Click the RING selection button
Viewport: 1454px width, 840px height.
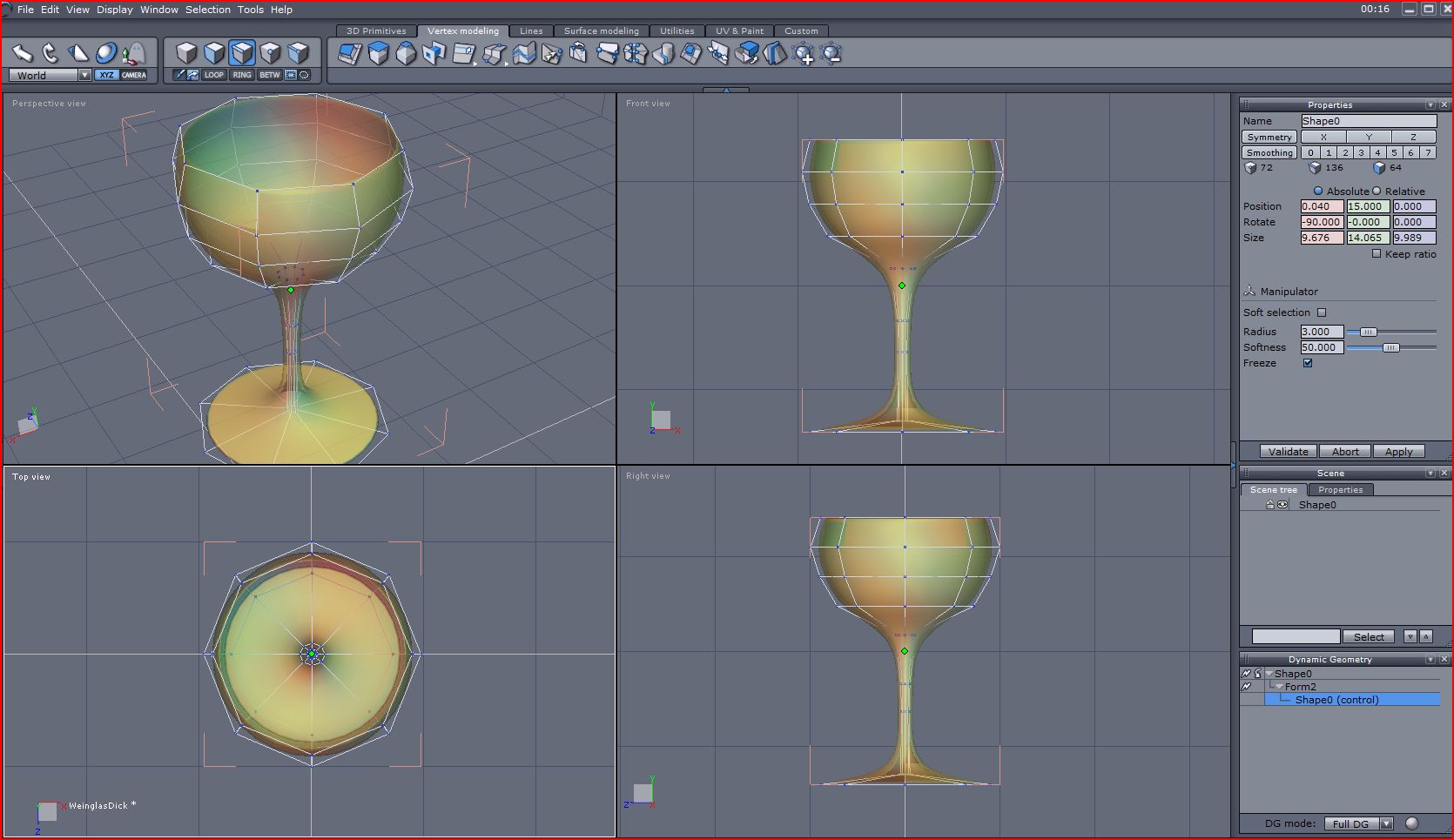click(x=242, y=75)
